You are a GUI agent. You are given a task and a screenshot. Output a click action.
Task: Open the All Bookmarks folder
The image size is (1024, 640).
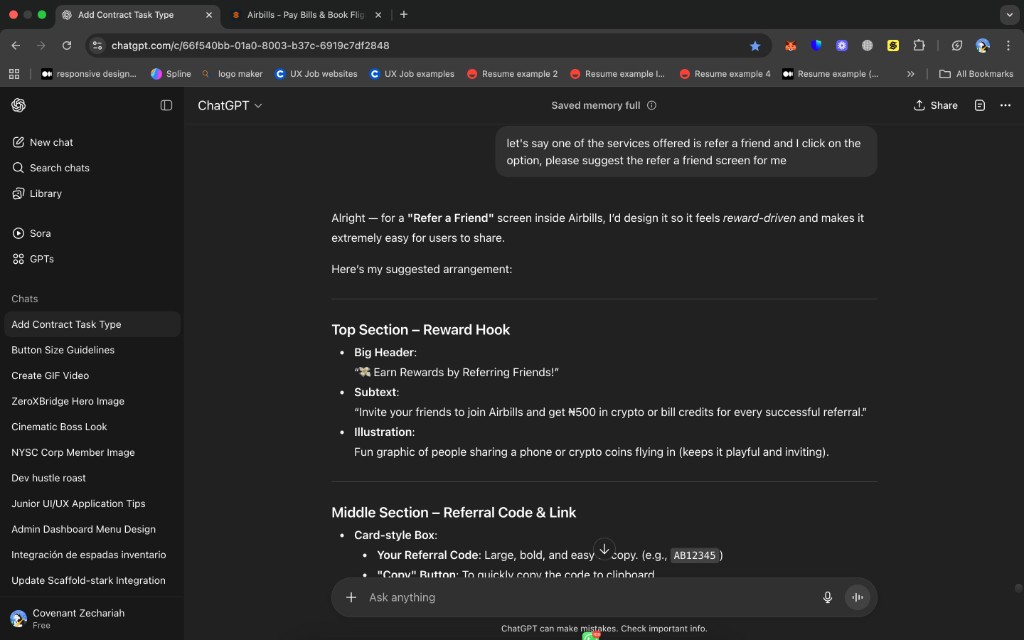pyautogui.click(x=976, y=74)
